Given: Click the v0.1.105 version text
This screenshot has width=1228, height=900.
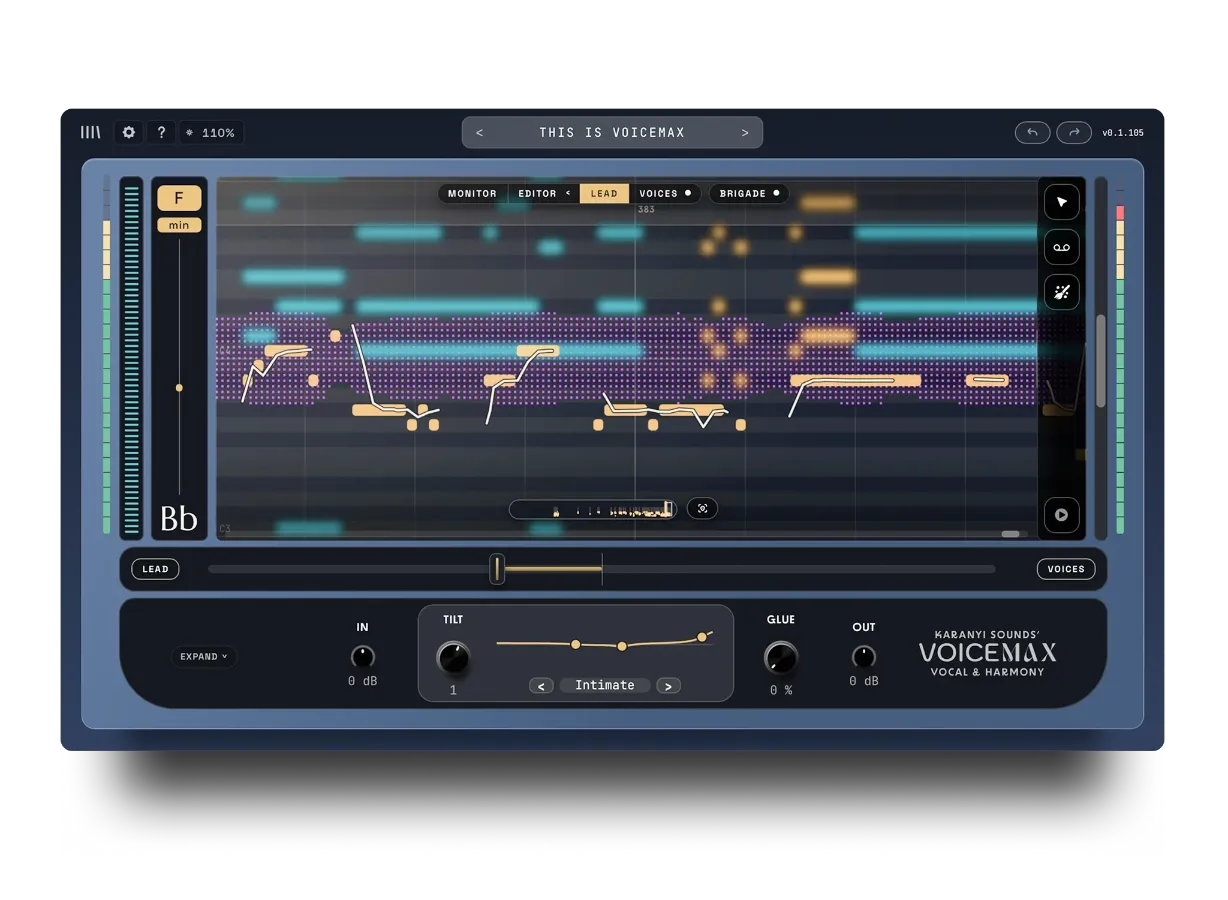Looking at the screenshot, I should click(1123, 133).
